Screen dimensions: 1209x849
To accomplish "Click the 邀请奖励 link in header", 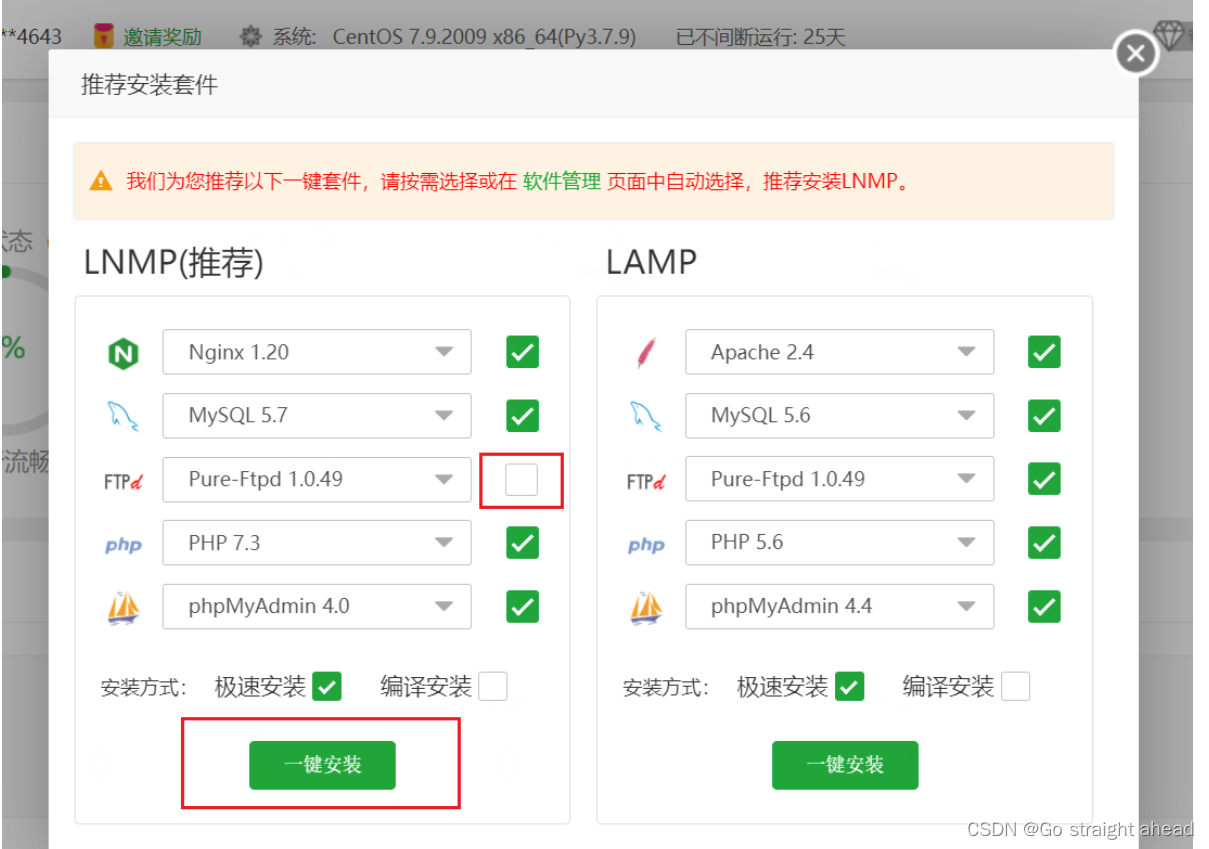I will [x=163, y=37].
